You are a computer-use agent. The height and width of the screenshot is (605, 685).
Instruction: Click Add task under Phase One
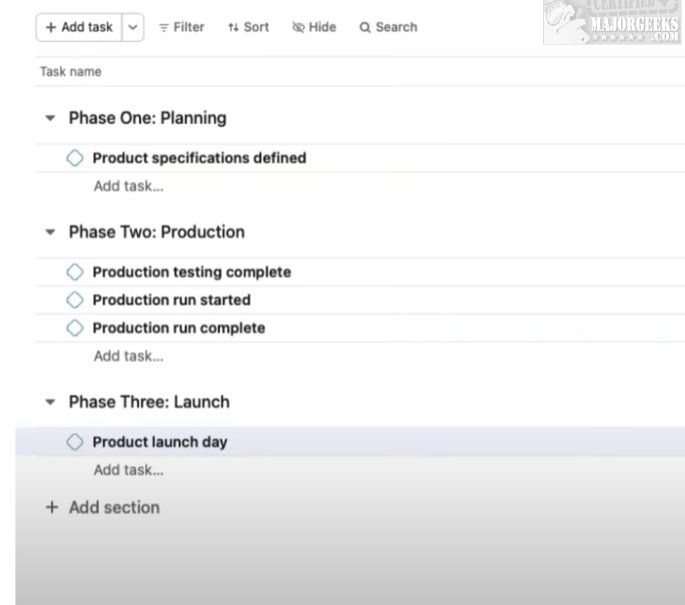pyautogui.click(x=128, y=186)
